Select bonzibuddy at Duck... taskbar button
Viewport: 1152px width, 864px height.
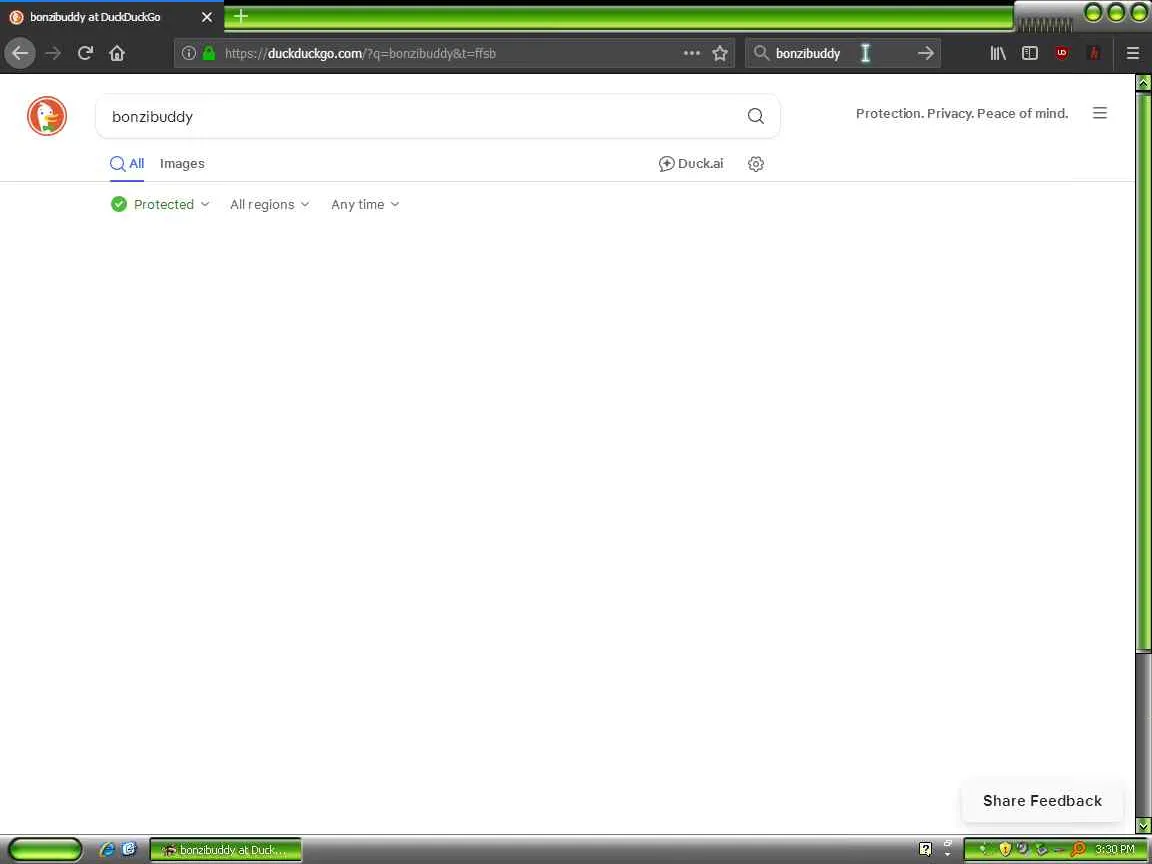tap(226, 850)
